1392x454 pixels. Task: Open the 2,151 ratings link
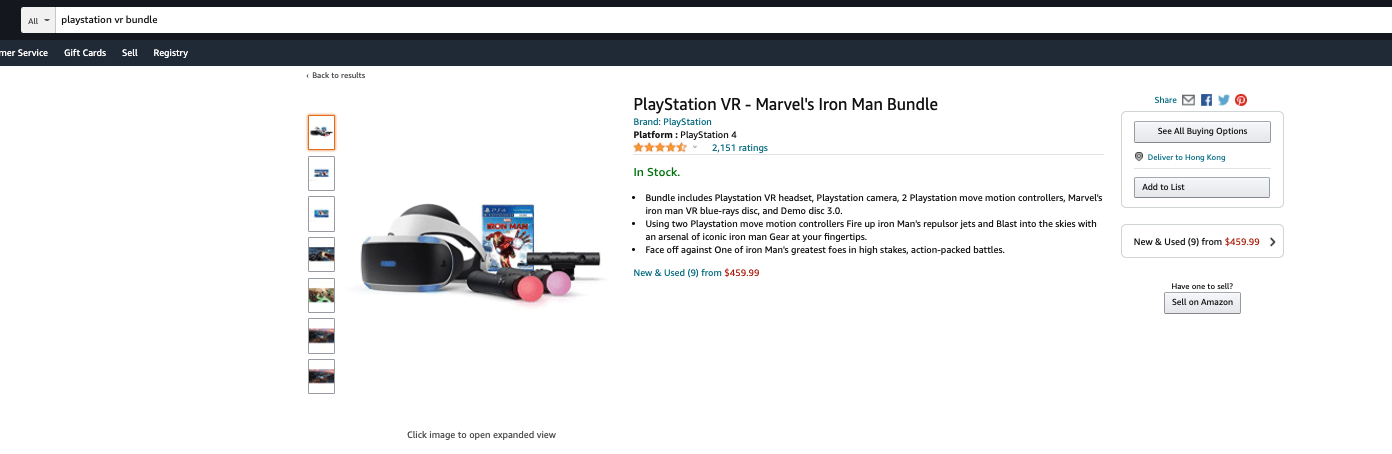[x=739, y=148]
